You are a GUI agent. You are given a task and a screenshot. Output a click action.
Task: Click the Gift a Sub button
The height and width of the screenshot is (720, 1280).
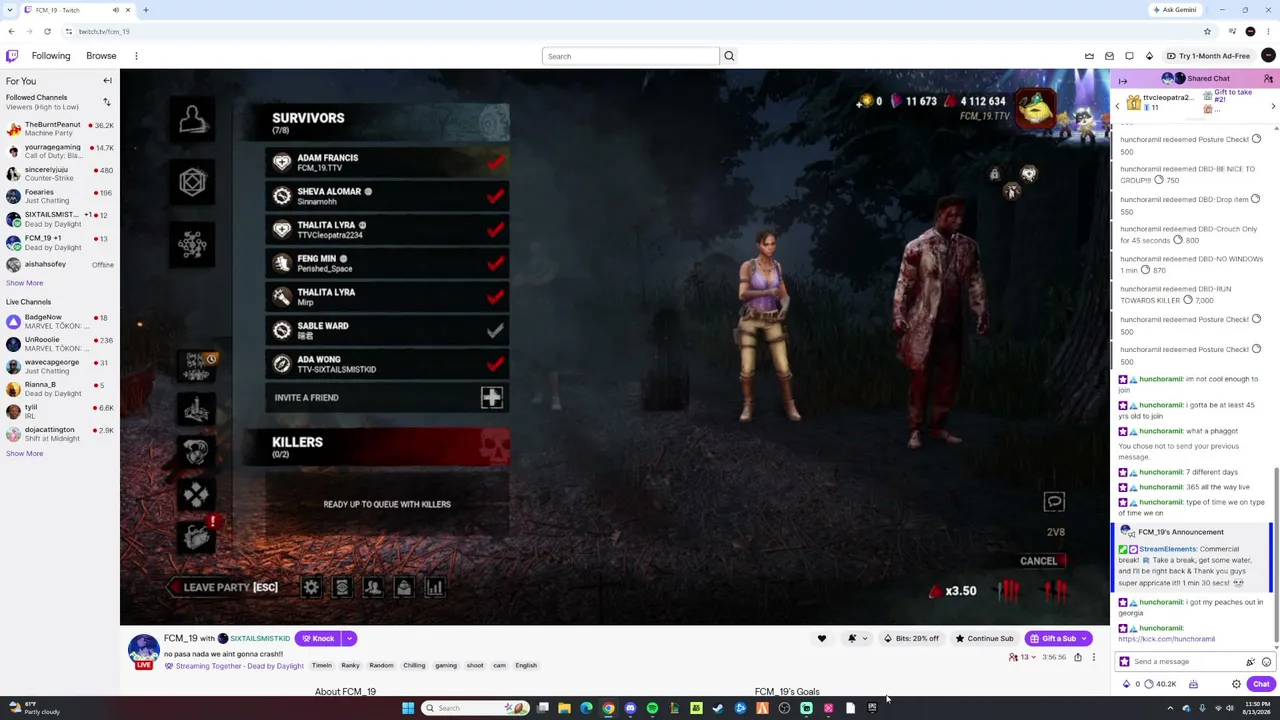click(1058, 638)
